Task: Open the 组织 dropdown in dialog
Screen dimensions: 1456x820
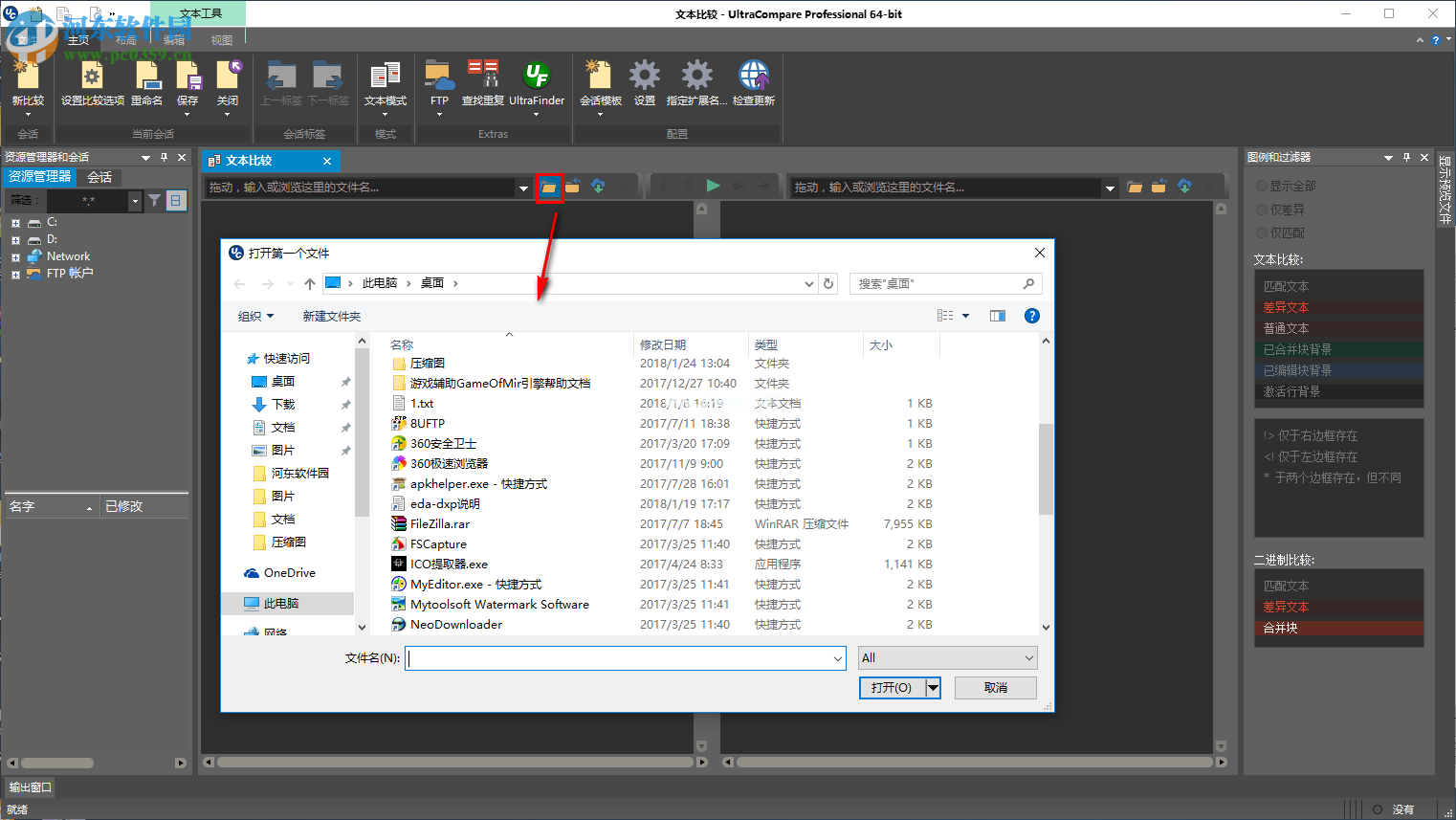Action: coord(256,316)
